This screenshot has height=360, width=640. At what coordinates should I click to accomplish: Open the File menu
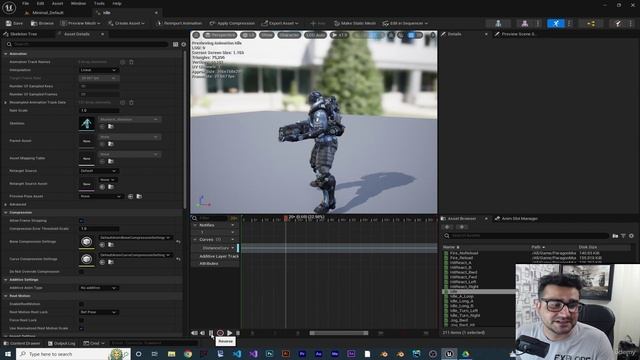(x=25, y=3)
